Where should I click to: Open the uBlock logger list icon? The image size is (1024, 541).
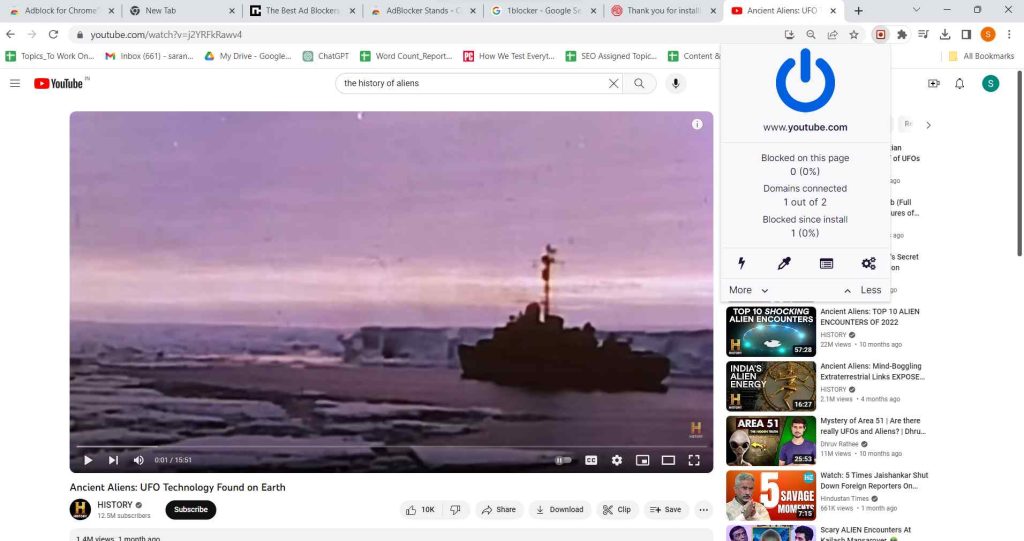(826, 263)
